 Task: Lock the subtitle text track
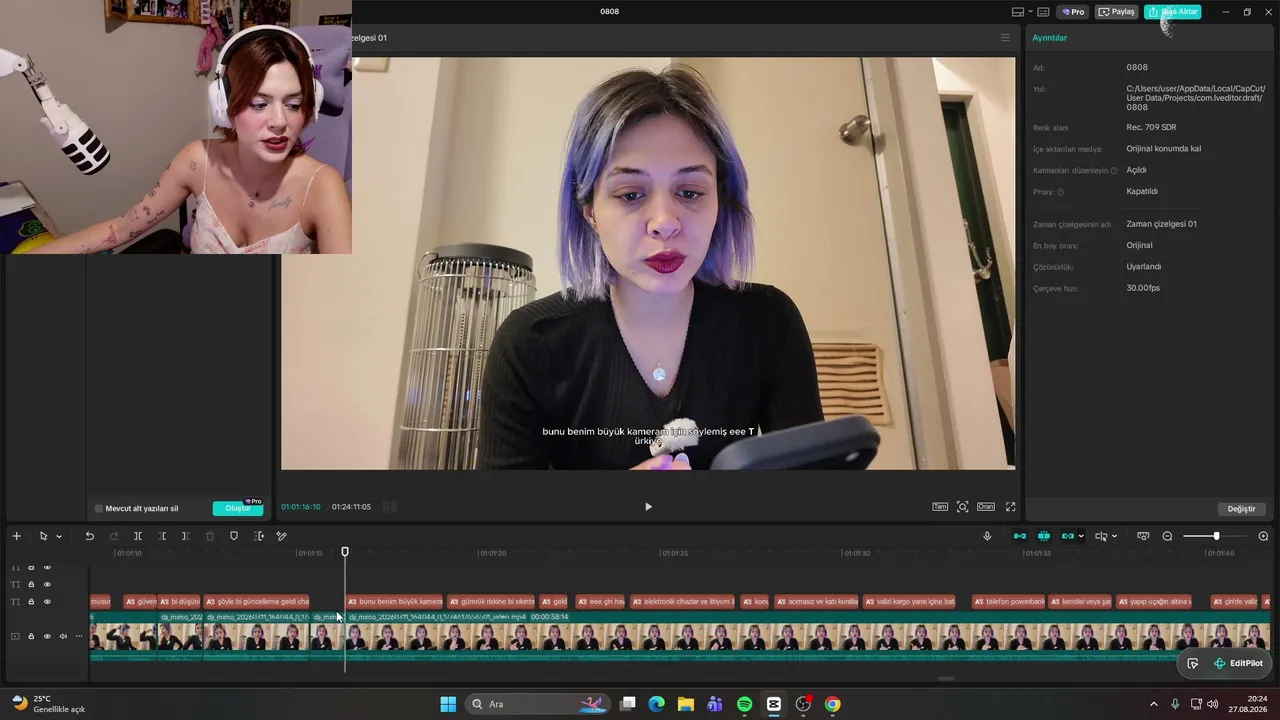coord(31,602)
